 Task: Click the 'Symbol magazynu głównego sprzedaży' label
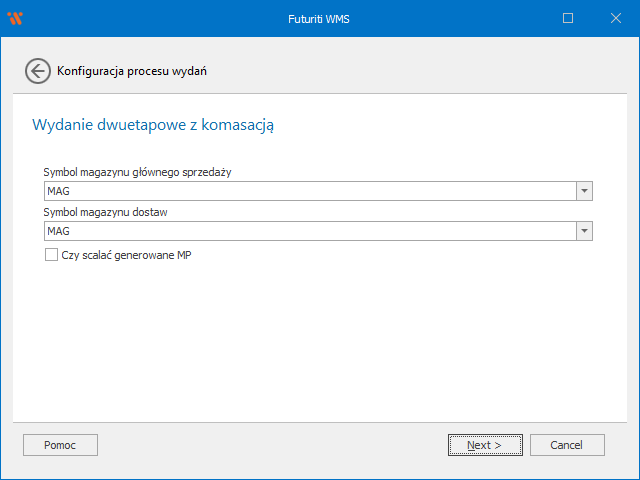tap(138, 172)
